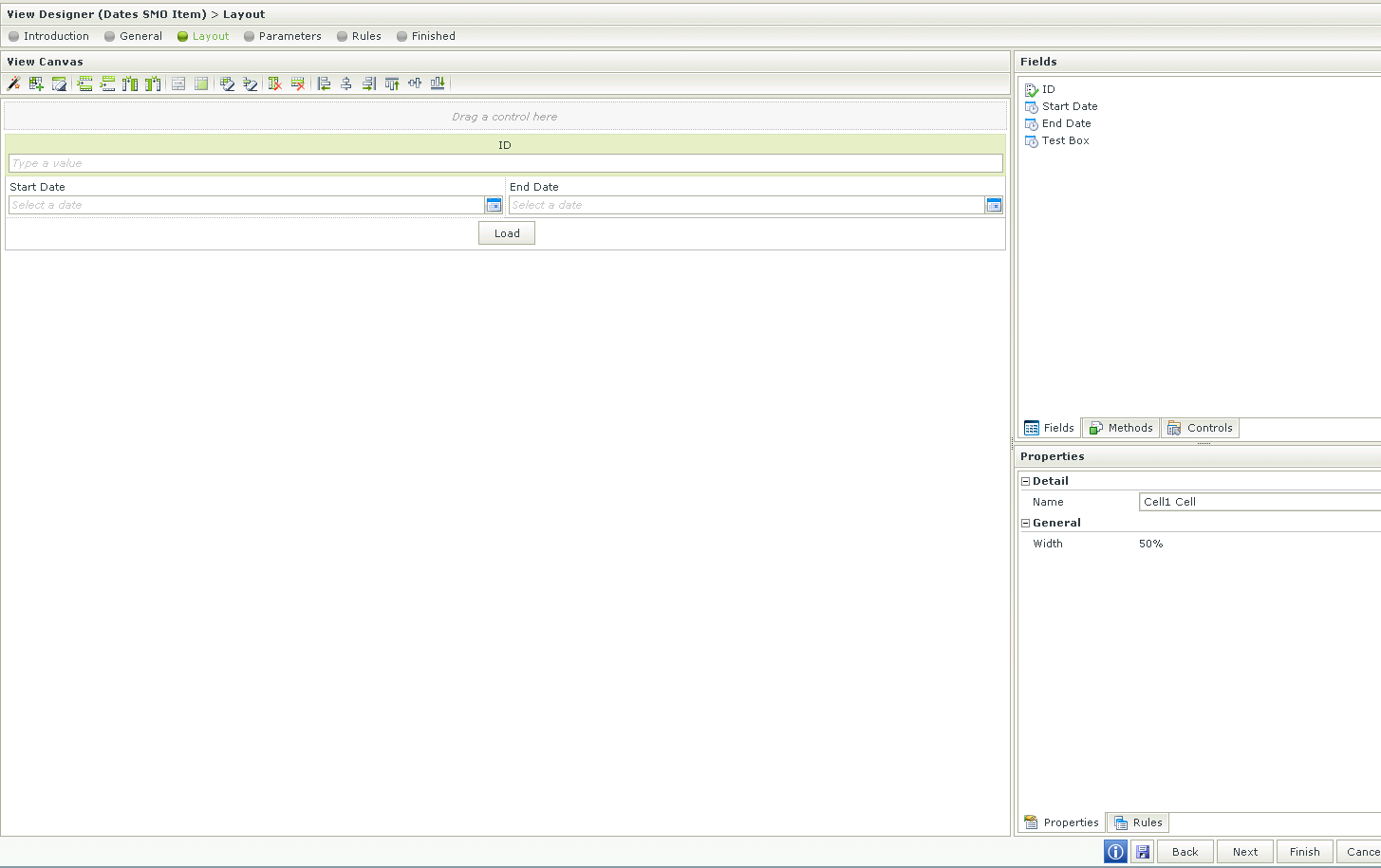Click the blue information icon
Viewport: 1381px width, 868px height.
point(1115,852)
